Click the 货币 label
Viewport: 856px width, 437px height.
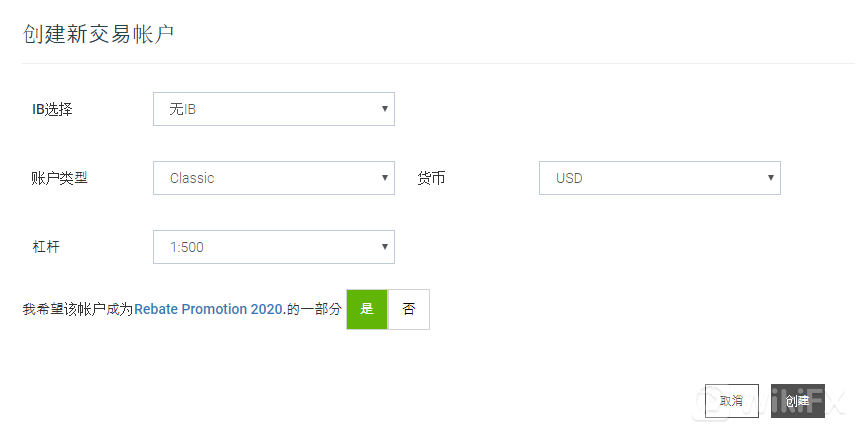pos(431,179)
